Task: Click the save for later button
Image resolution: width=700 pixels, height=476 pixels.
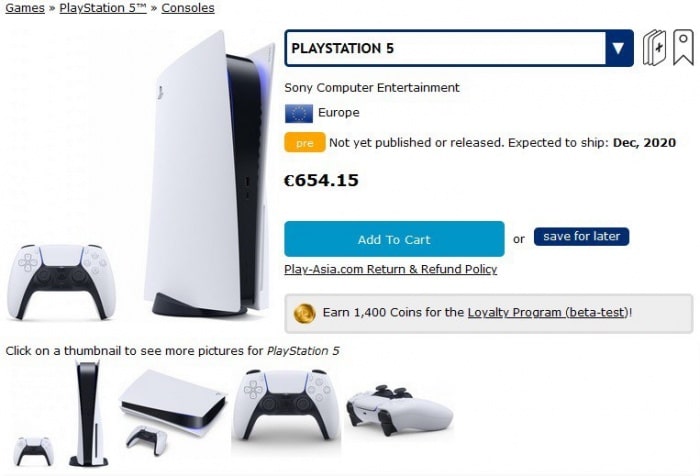Action: point(581,236)
